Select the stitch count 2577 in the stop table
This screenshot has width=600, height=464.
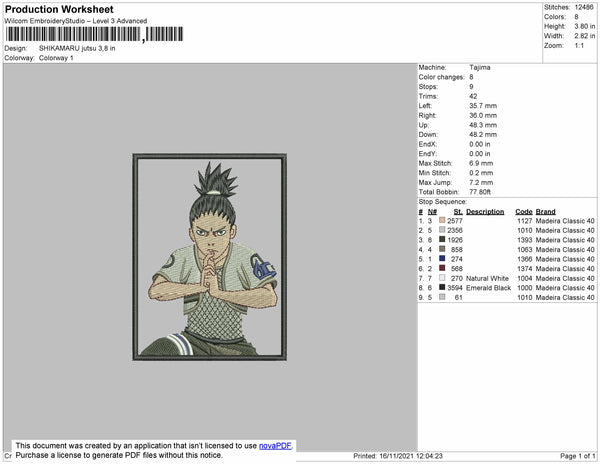[x=455, y=221]
